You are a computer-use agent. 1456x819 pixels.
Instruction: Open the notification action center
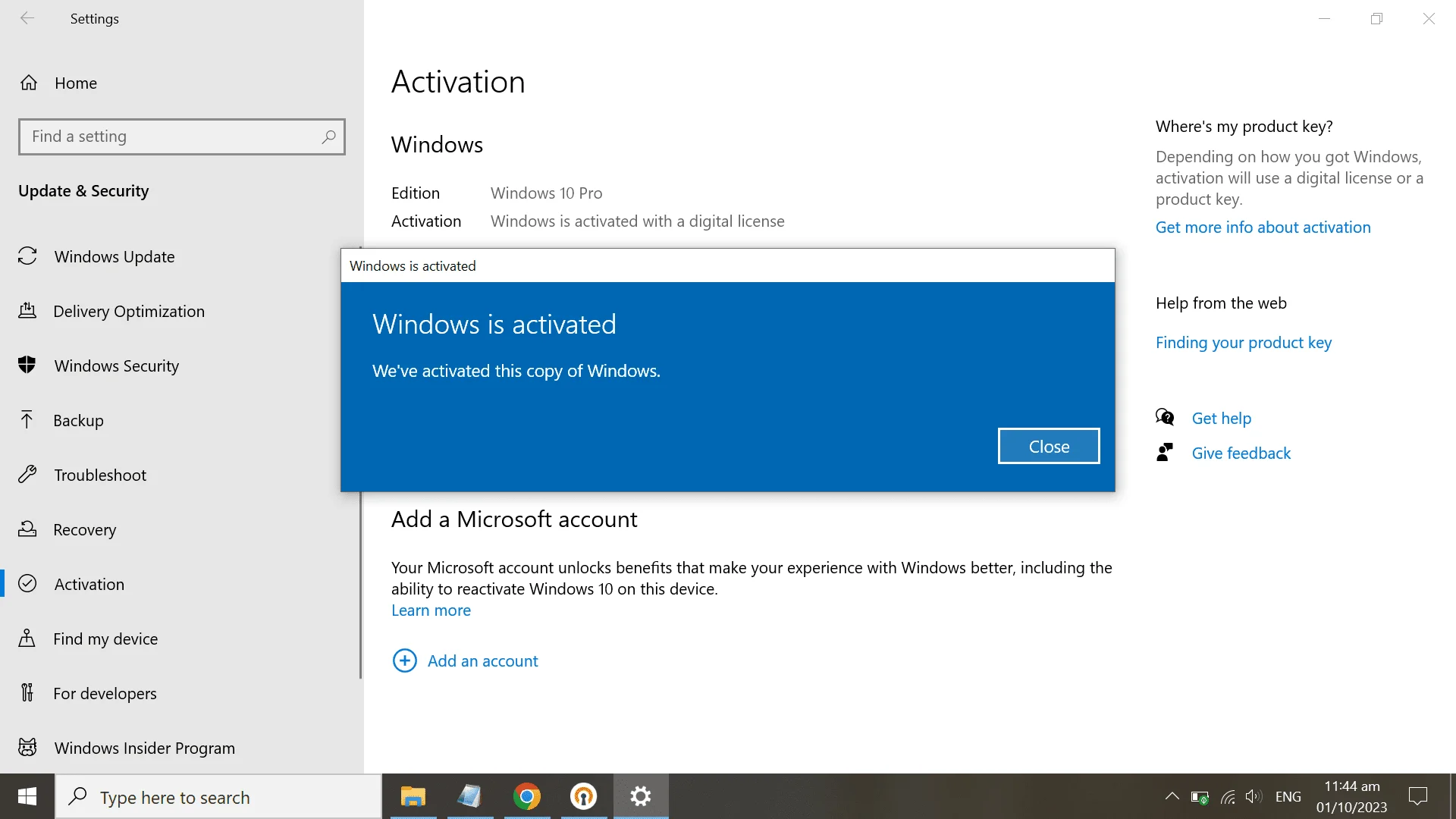click(x=1418, y=796)
